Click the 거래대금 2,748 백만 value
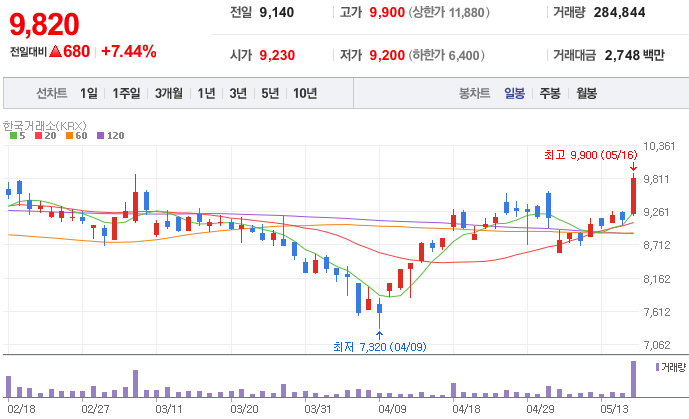Screen dimensions: 689x419 coord(635,55)
